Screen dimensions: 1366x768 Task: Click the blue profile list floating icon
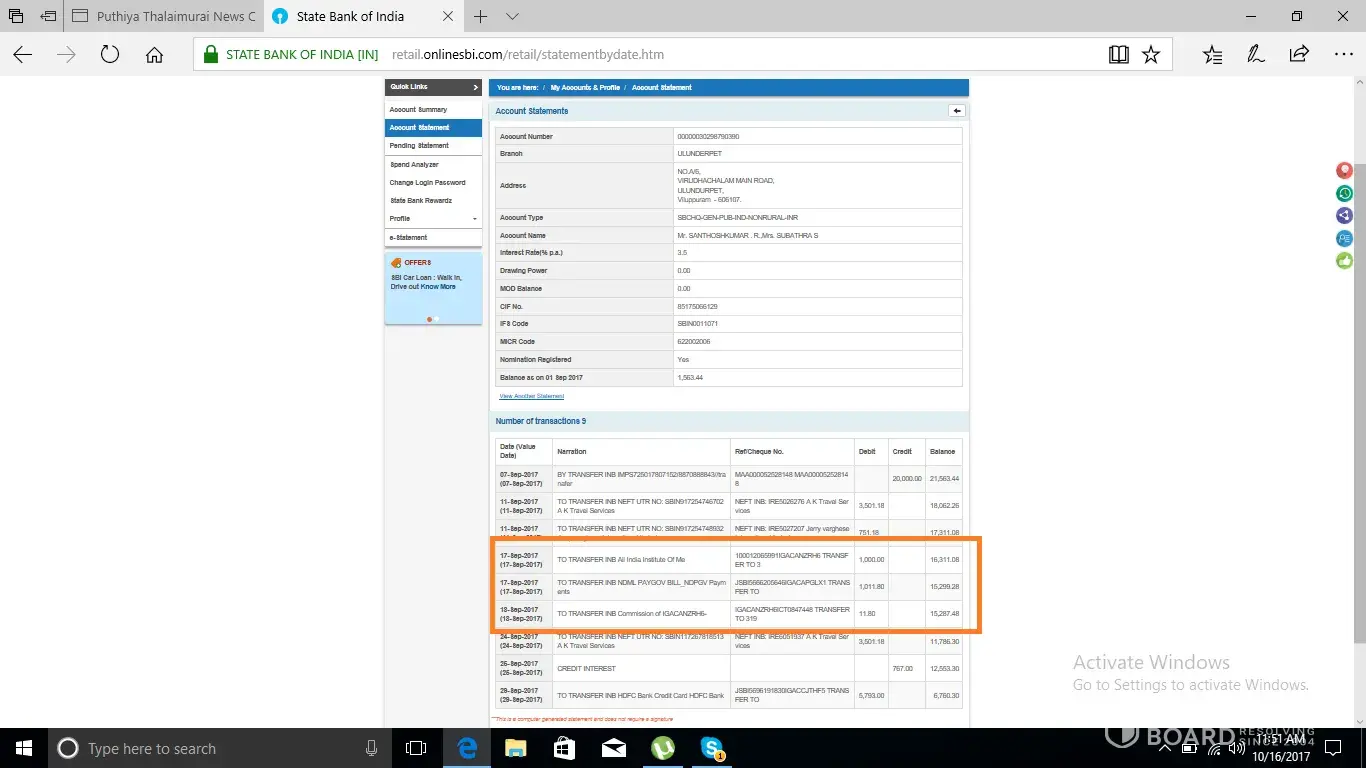click(1344, 238)
